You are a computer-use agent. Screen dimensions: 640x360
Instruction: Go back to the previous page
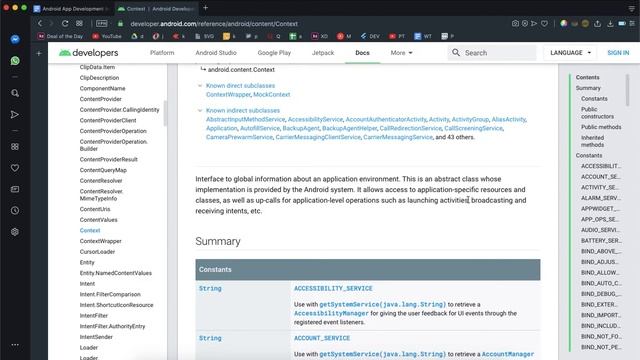pyautogui.click(x=40, y=24)
